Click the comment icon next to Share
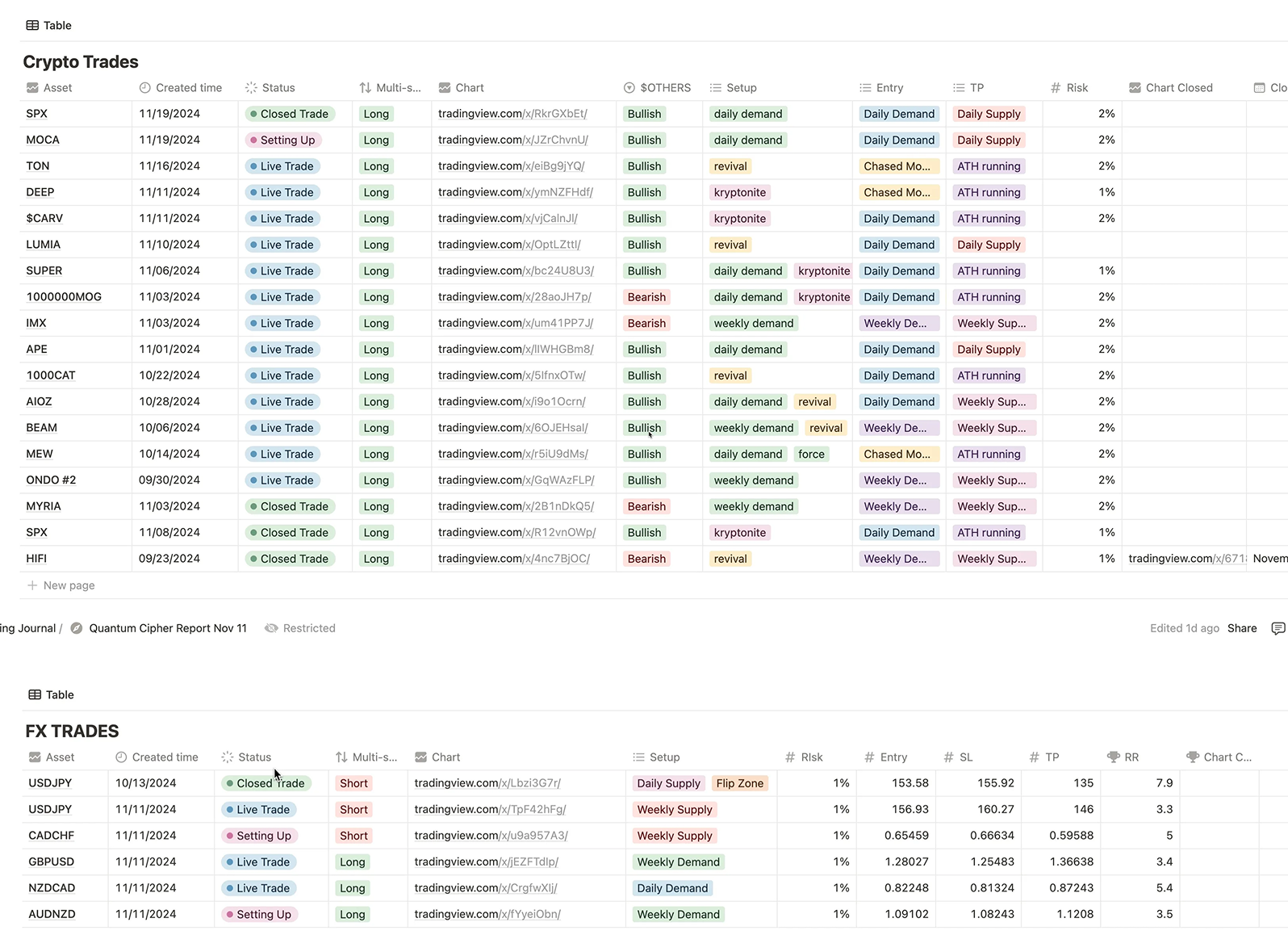The image size is (1288, 935). point(1278,628)
